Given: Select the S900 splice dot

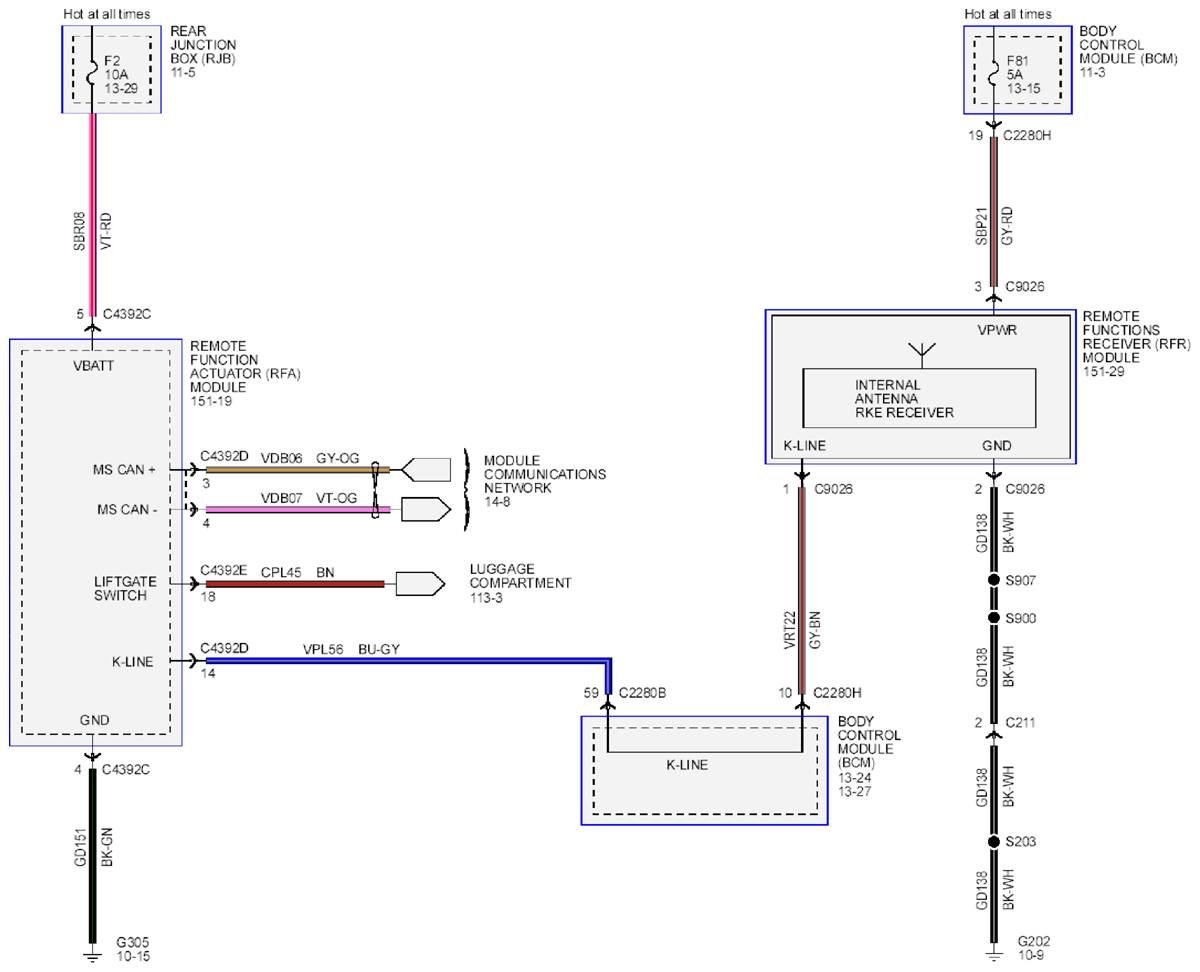Looking at the screenshot, I should pyautogui.click(x=994, y=619).
